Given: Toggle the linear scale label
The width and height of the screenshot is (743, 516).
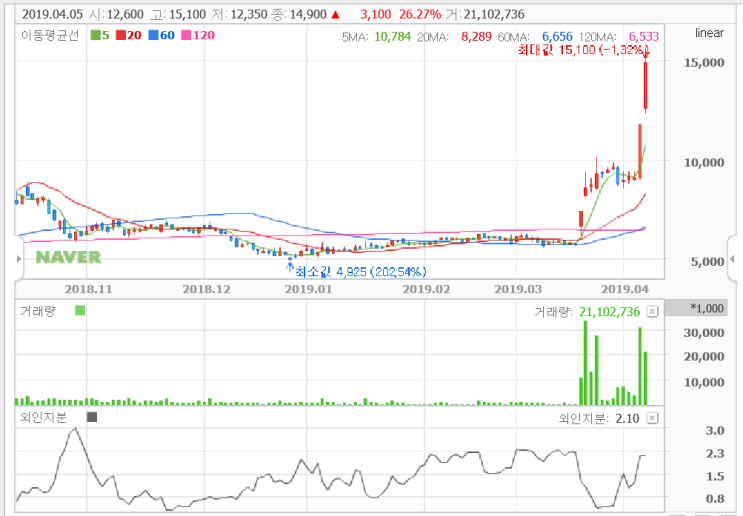Looking at the screenshot, I should (709, 33).
